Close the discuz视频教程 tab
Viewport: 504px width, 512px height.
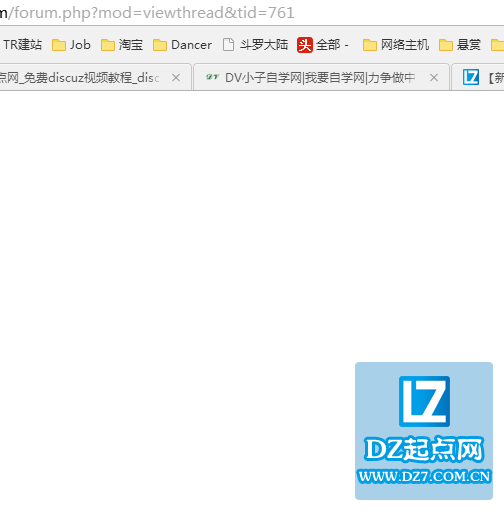tap(176, 78)
